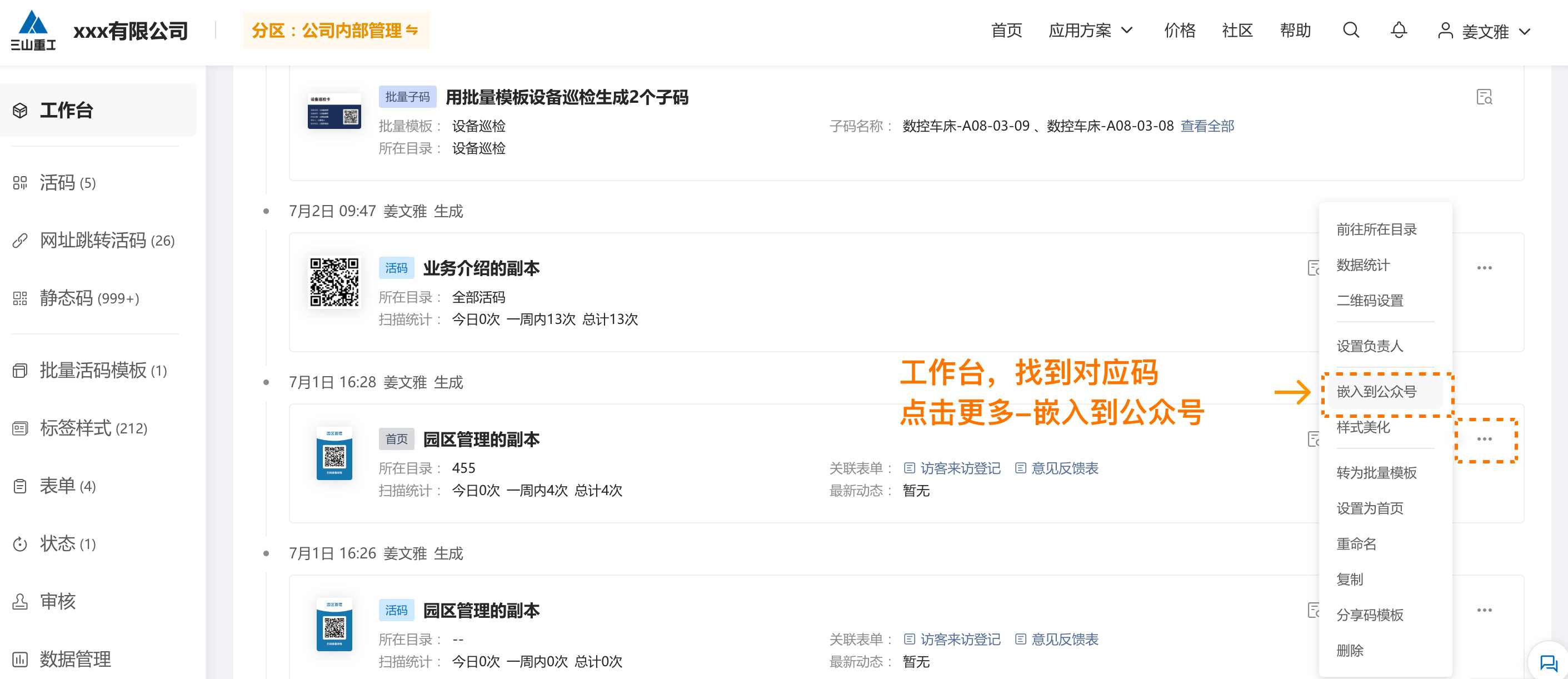Open the 业务介绍的副本 title
Screen dimensions: 1568x679
tap(481, 268)
